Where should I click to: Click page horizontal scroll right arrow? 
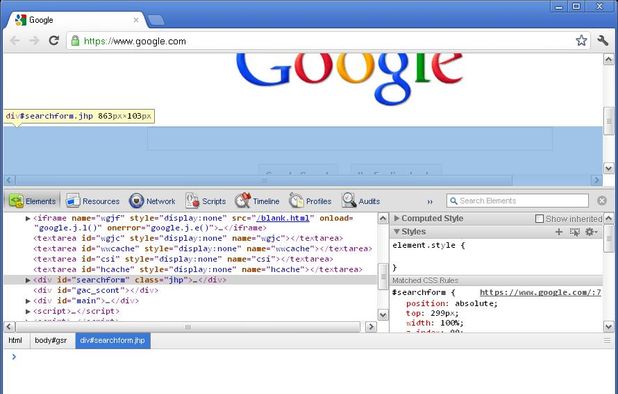597,180
